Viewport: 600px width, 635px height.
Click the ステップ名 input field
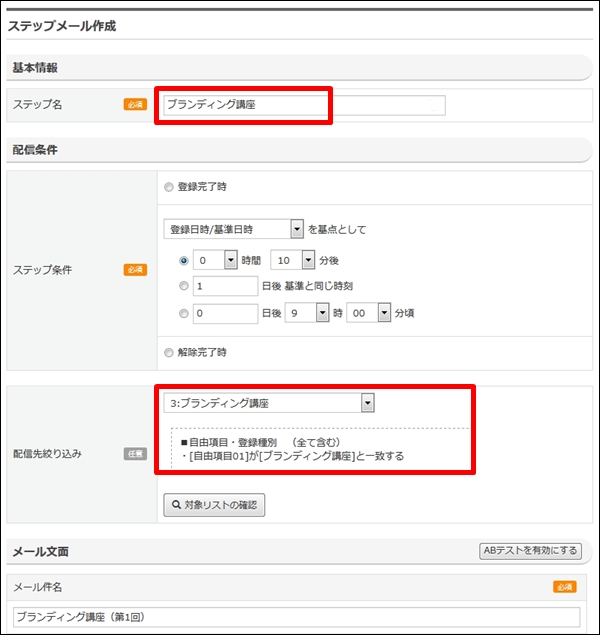pyautogui.click(x=304, y=105)
